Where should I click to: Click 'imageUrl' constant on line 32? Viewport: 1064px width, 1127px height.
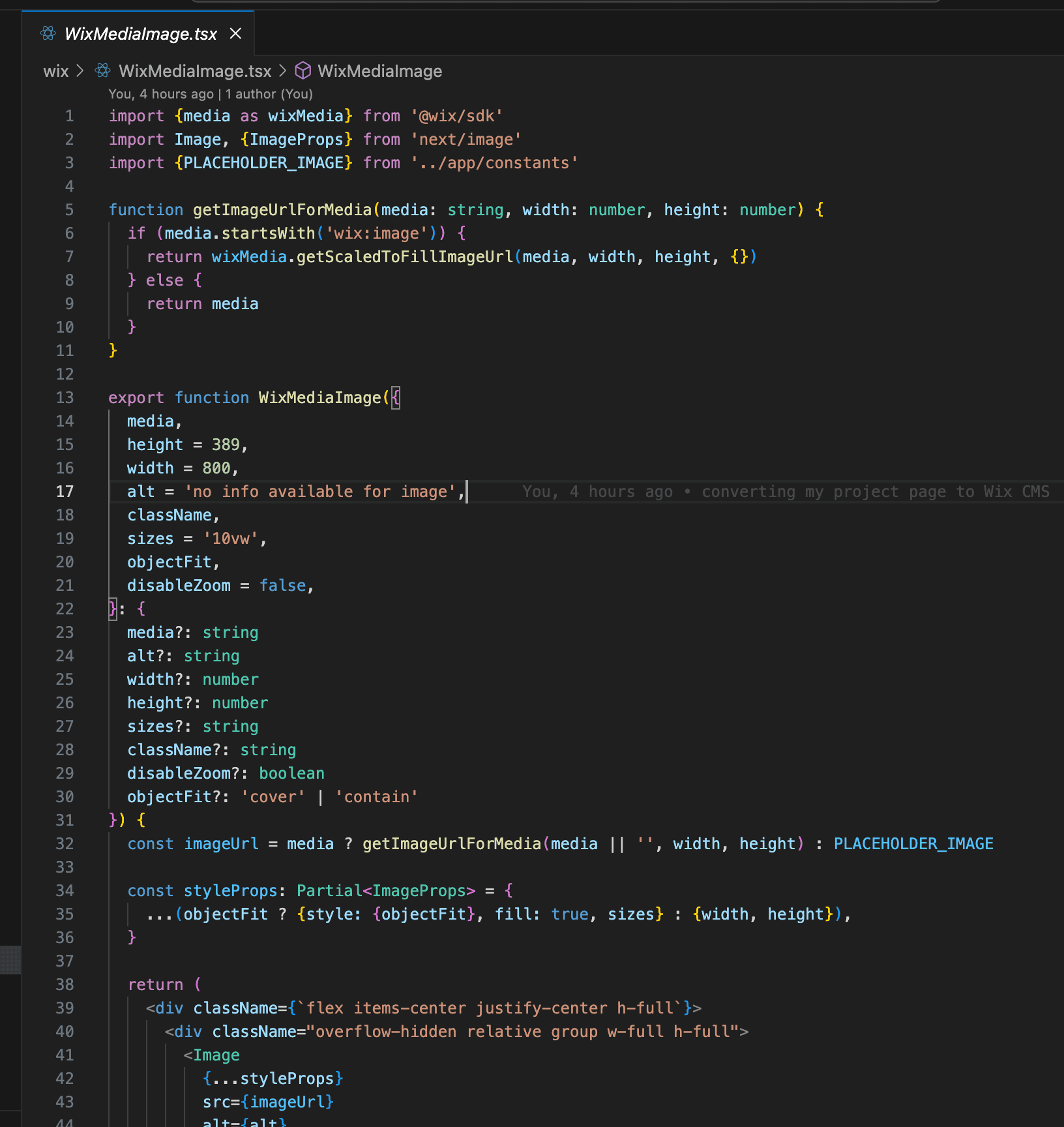[x=221, y=844]
